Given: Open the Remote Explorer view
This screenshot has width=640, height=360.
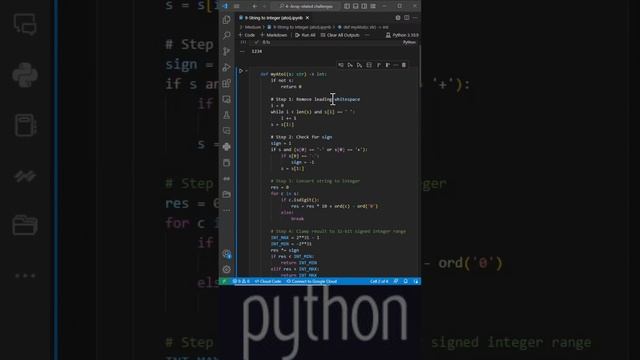Looking at the screenshot, I should [x=227, y=99].
